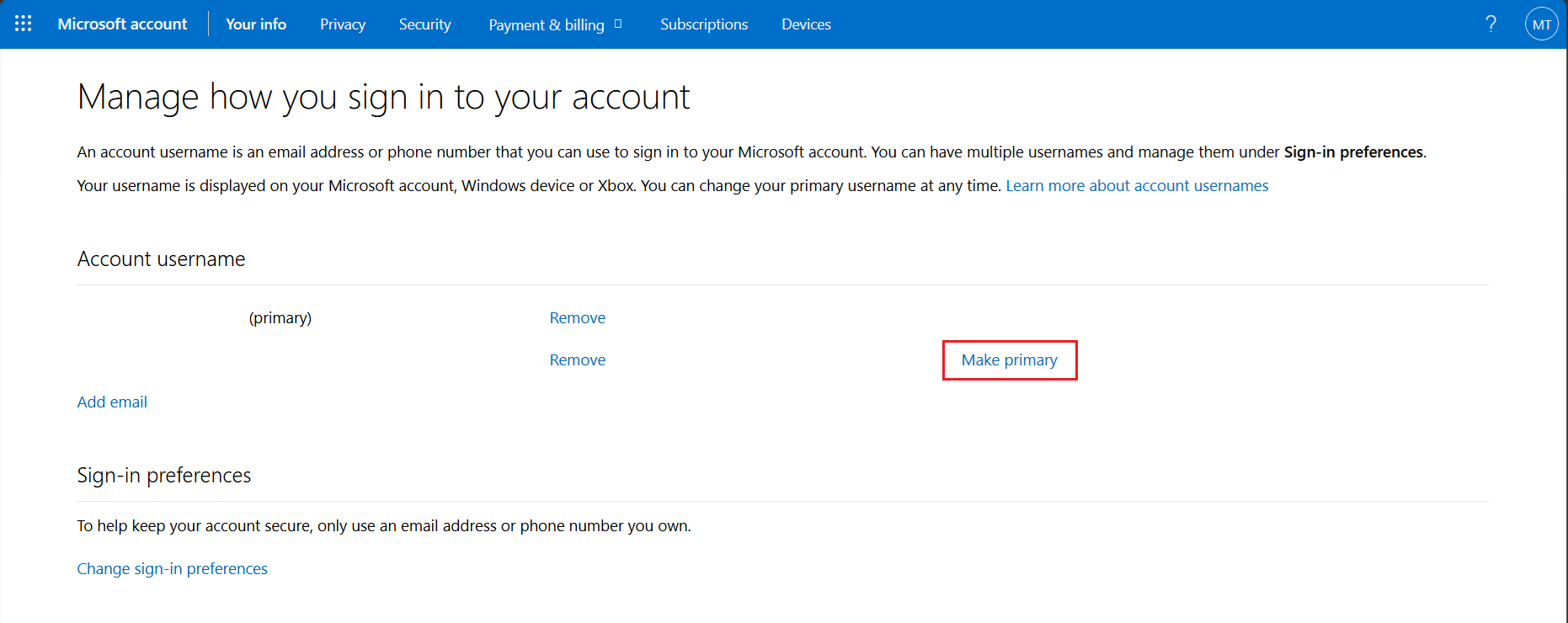
Task: Click the Microsoft account home link
Action: 122,24
